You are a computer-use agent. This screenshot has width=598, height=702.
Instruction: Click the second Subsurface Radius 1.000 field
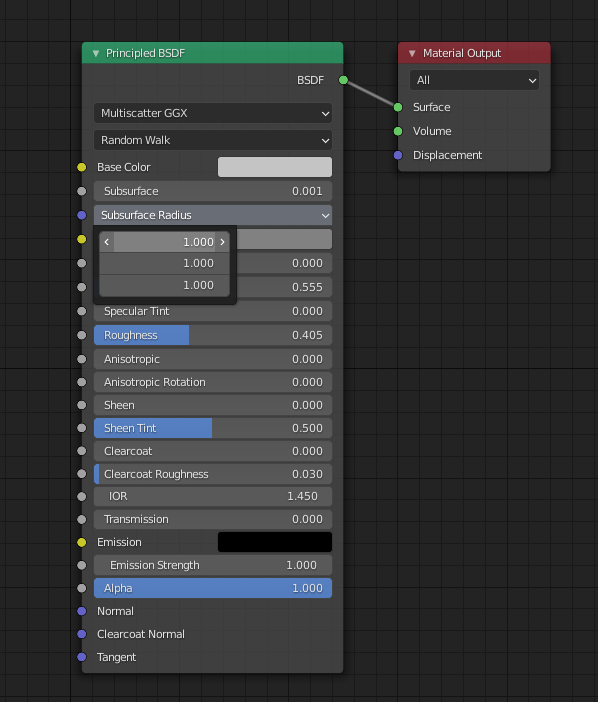[164, 263]
